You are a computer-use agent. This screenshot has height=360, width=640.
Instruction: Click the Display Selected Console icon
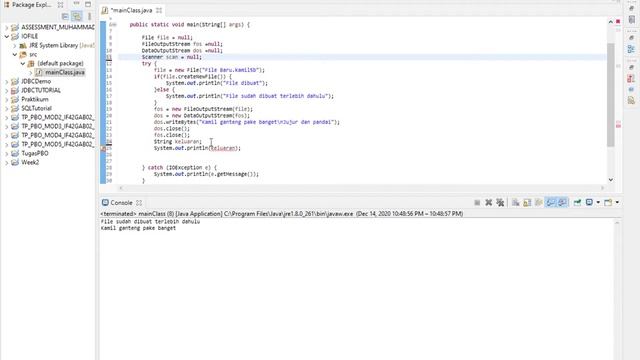point(589,202)
